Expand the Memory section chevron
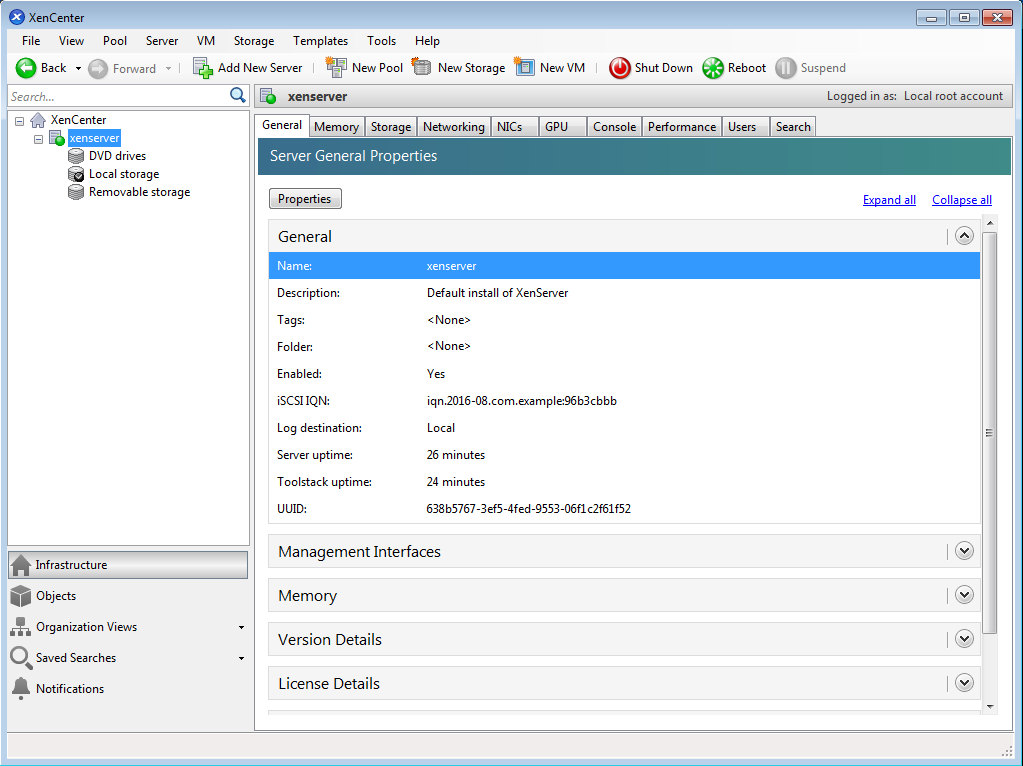This screenshot has height=766, width=1023. point(964,595)
